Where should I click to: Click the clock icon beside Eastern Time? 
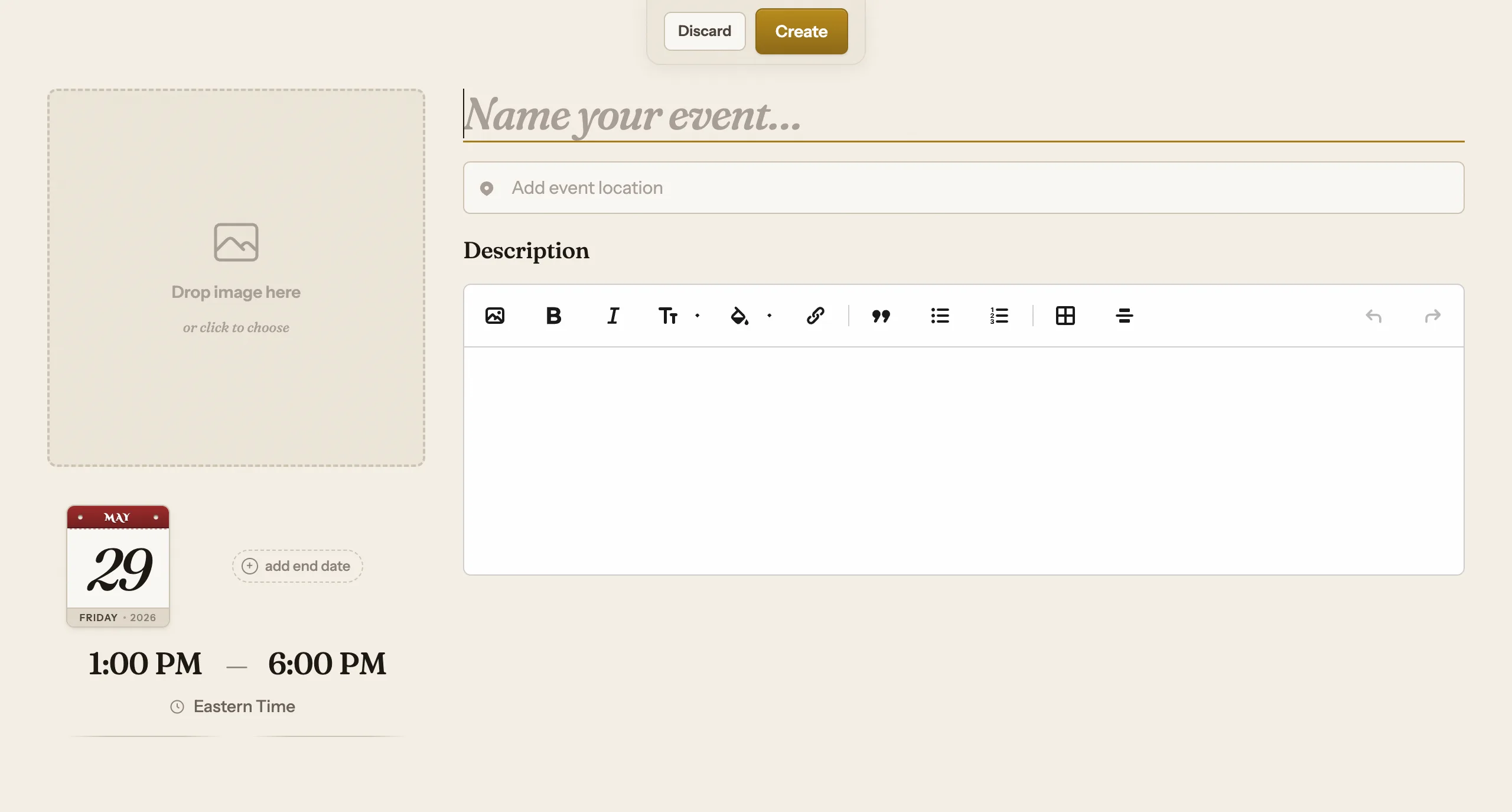(177, 707)
